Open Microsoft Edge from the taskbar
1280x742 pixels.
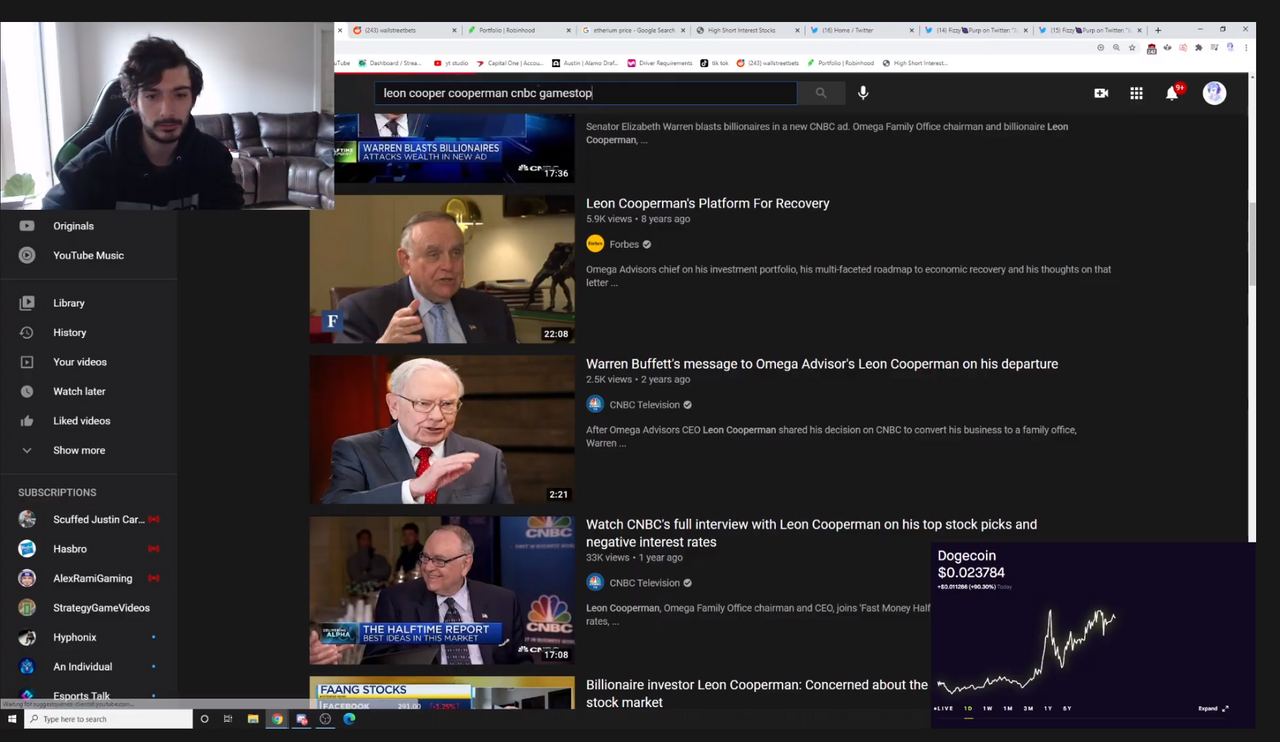[349, 719]
